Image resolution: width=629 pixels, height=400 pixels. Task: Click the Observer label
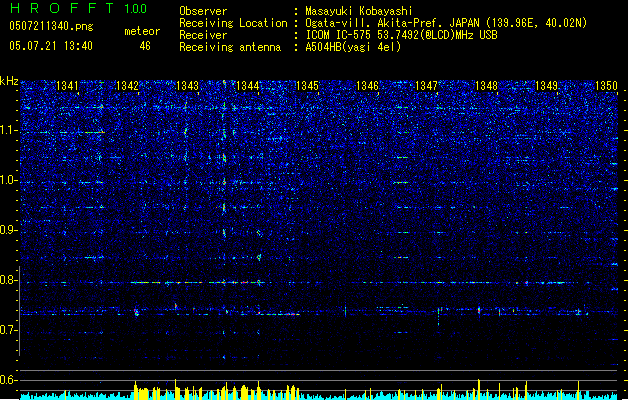pyautogui.click(x=203, y=11)
